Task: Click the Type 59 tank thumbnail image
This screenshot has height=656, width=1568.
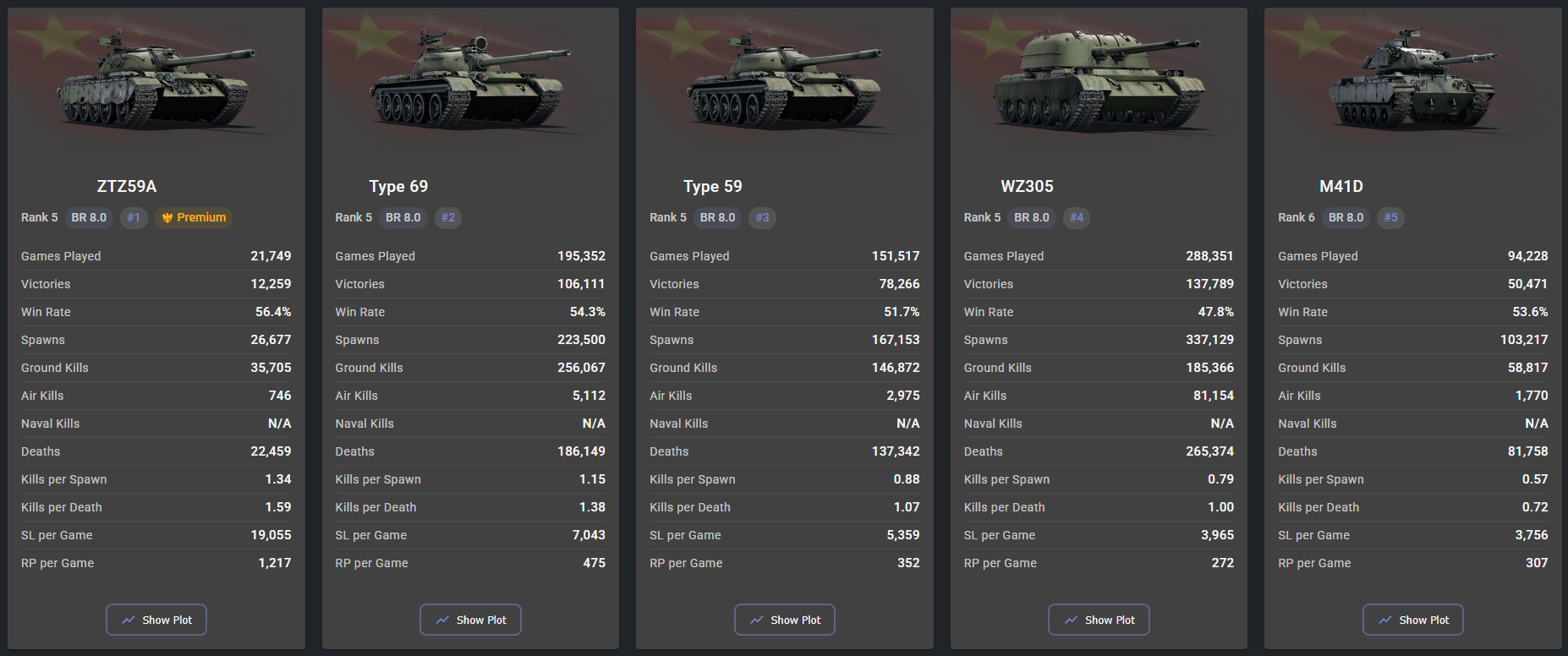Action: coord(785,85)
